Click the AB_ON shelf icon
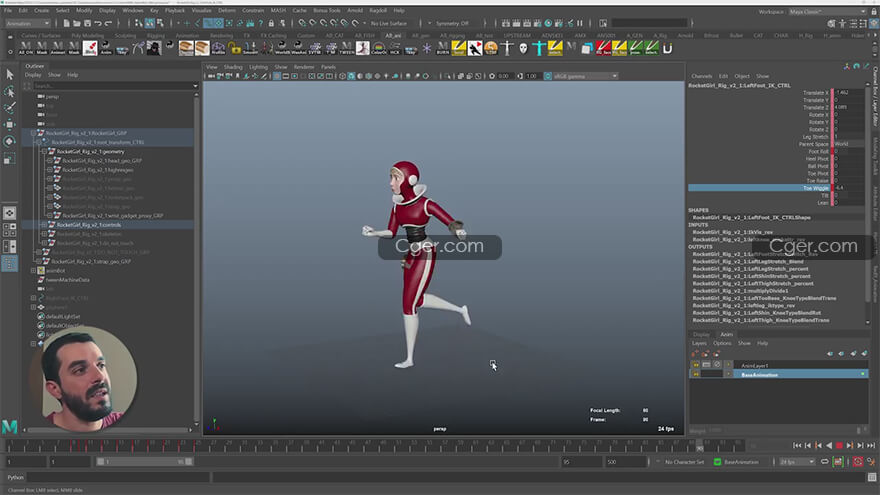880x495 pixels. [26, 48]
